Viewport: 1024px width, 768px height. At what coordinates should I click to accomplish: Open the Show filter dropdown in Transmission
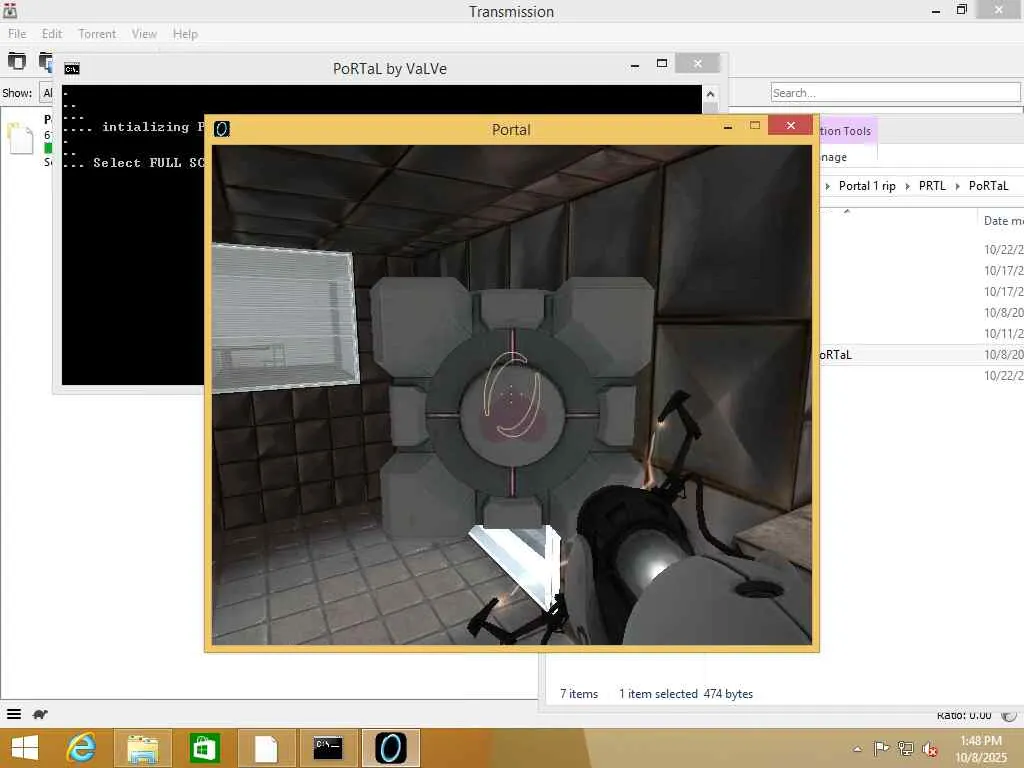click(46, 93)
